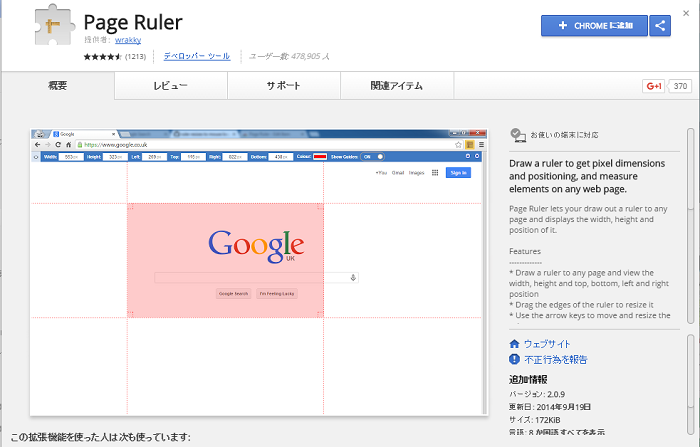
Task: Open the サポート tab
Action: 284,86
